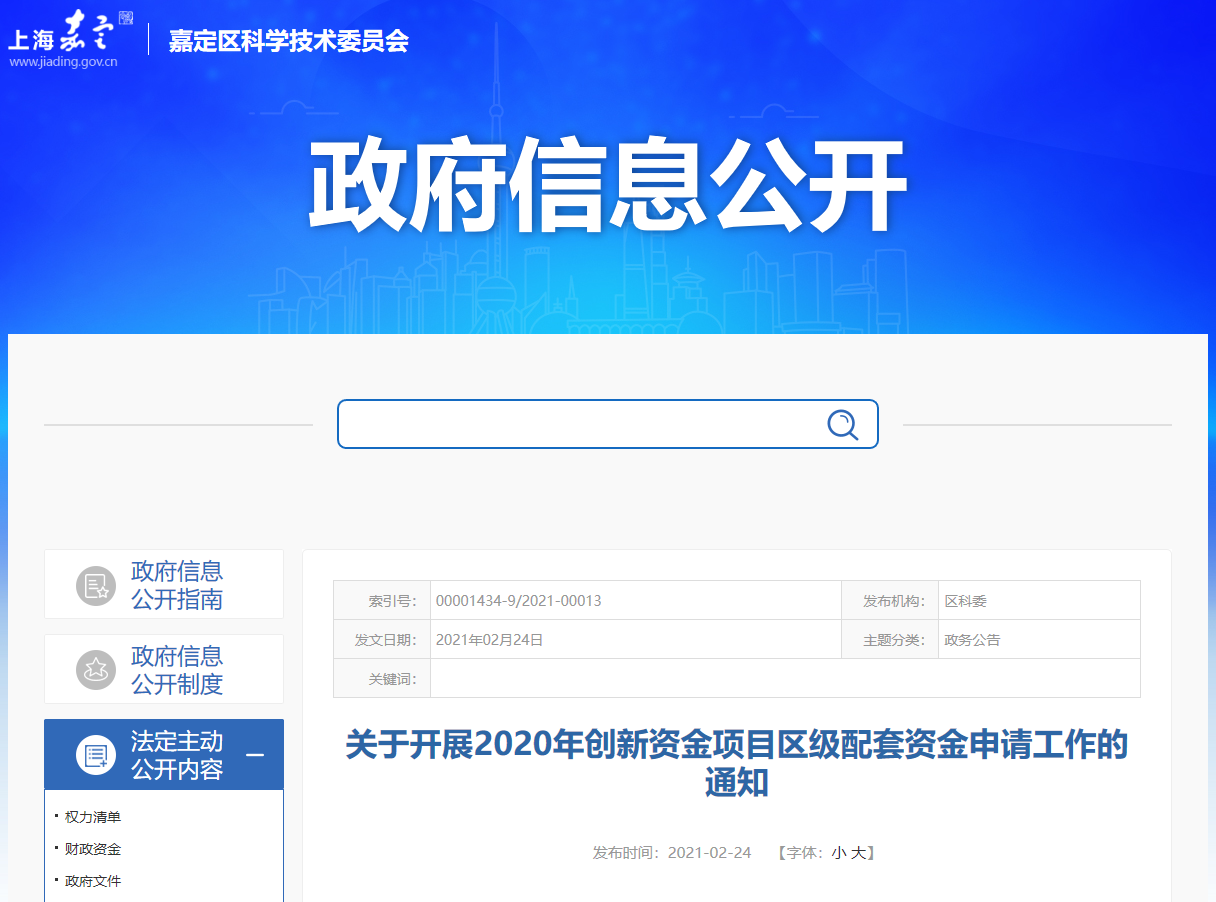
Task: Select index number 00001434-9/2021-00013
Action: tap(519, 601)
